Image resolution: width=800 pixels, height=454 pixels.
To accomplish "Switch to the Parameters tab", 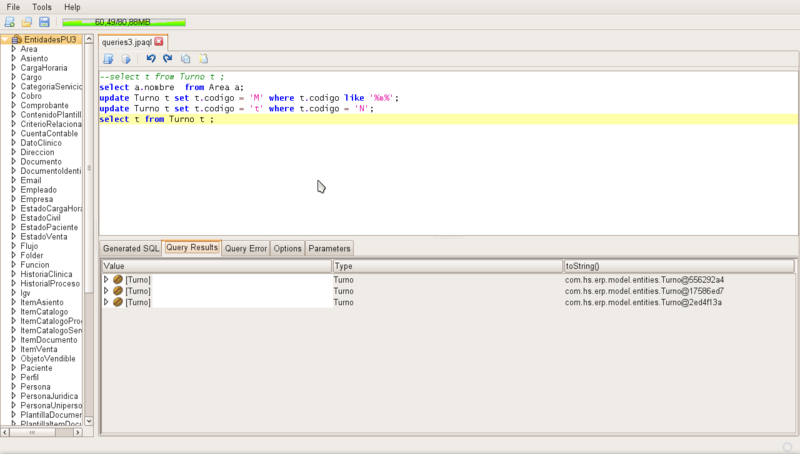I will pos(329,248).
